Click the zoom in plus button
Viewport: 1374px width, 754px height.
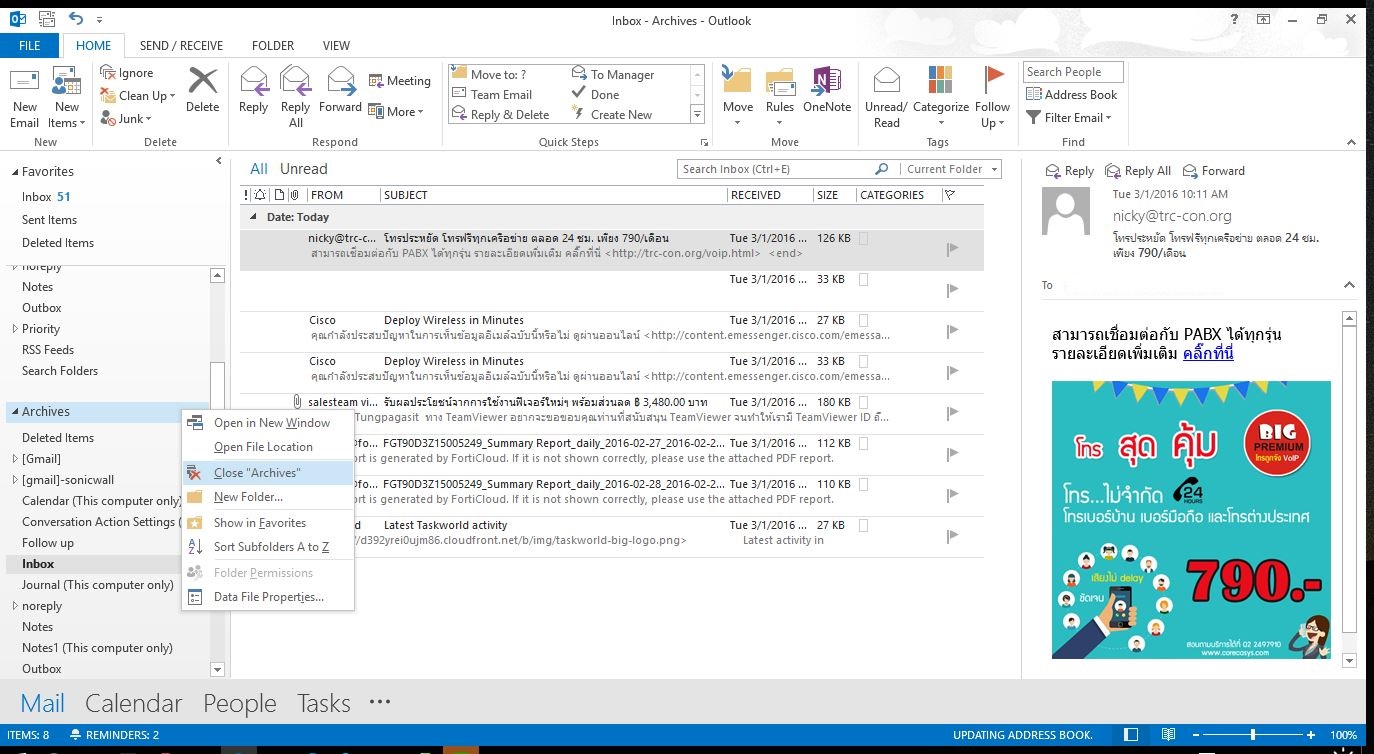tap(1311, 735)
